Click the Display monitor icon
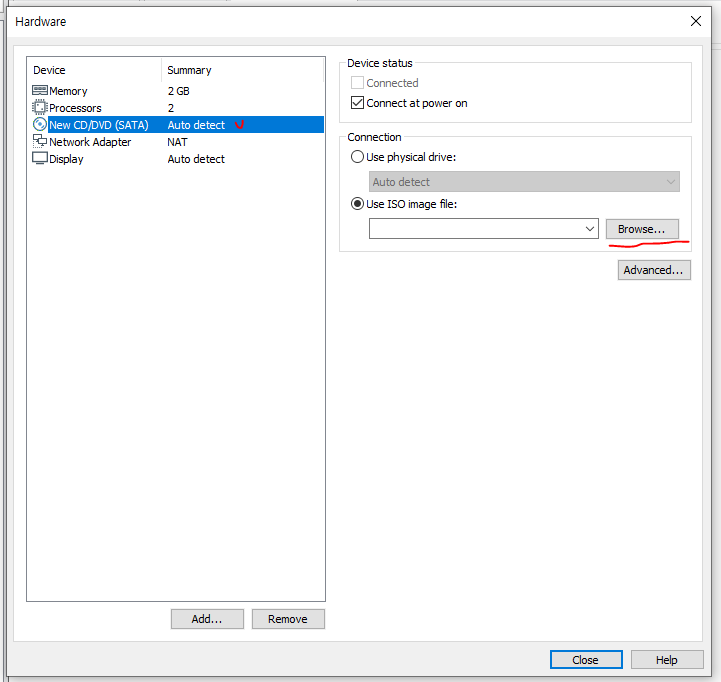This screenshot has height=682, width=721. 40,158
